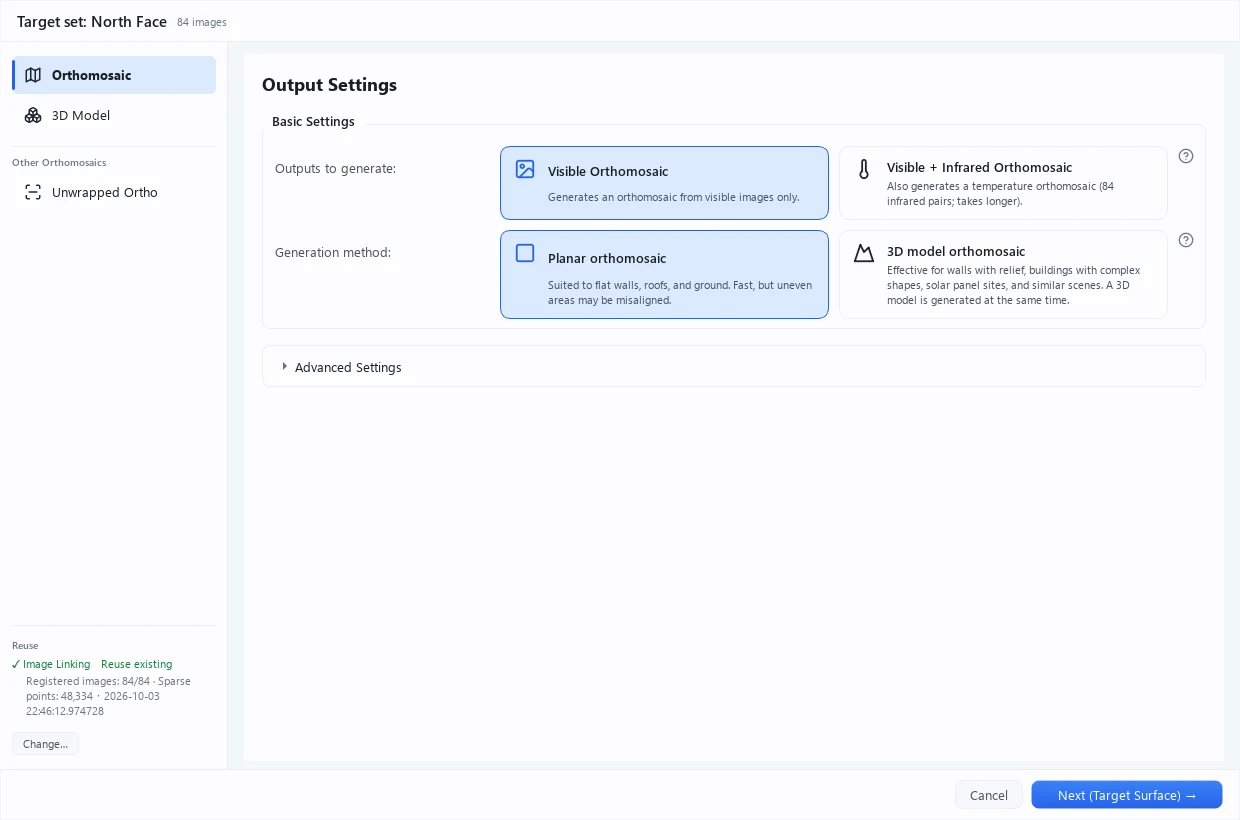This screenshot has height=820, width=1240.
Task: Click the Unwrapped Ortho bracket icon
Action: coord(33,192)
